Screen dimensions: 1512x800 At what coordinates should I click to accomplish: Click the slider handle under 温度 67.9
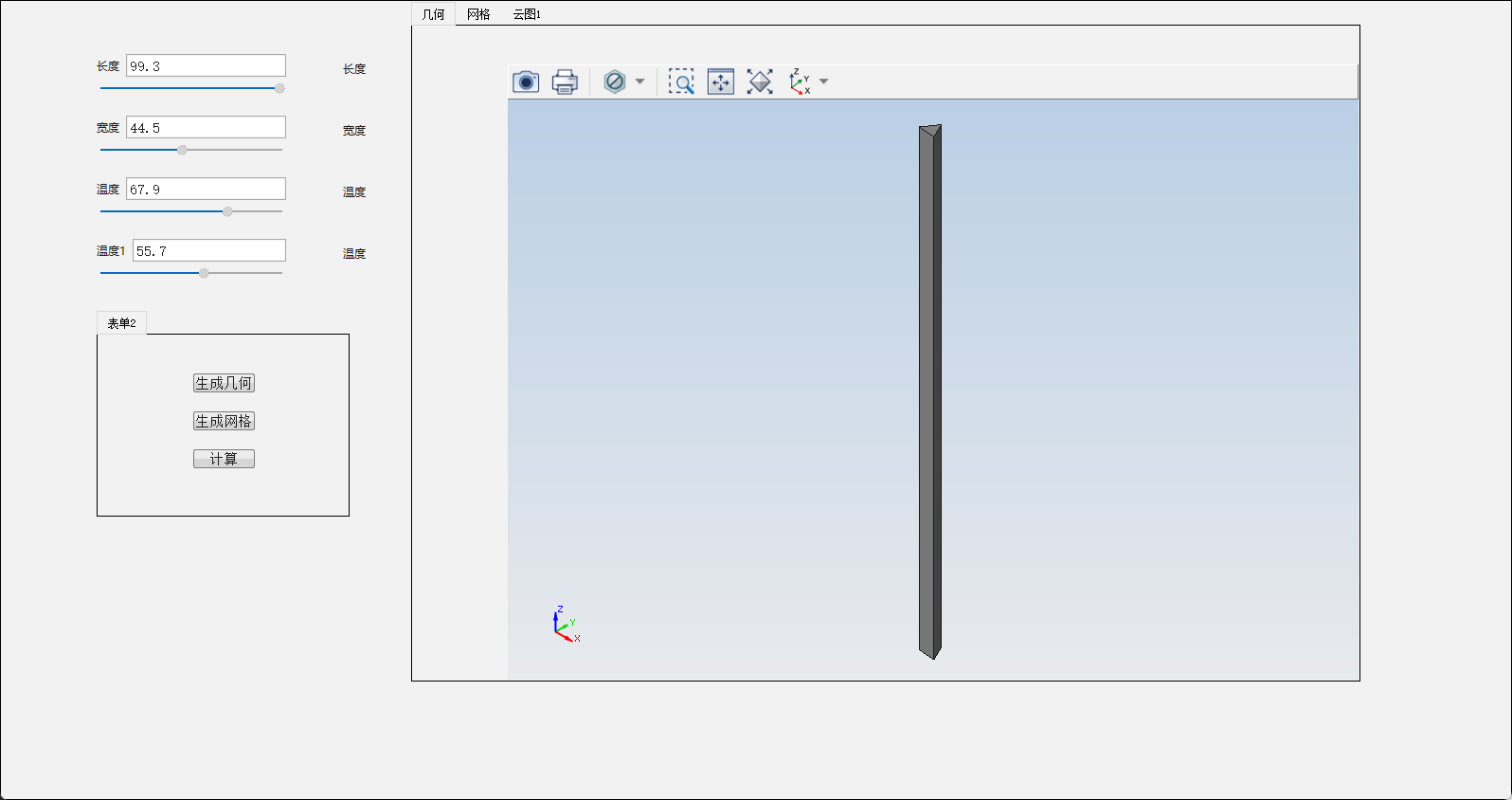tap(227, 211)
